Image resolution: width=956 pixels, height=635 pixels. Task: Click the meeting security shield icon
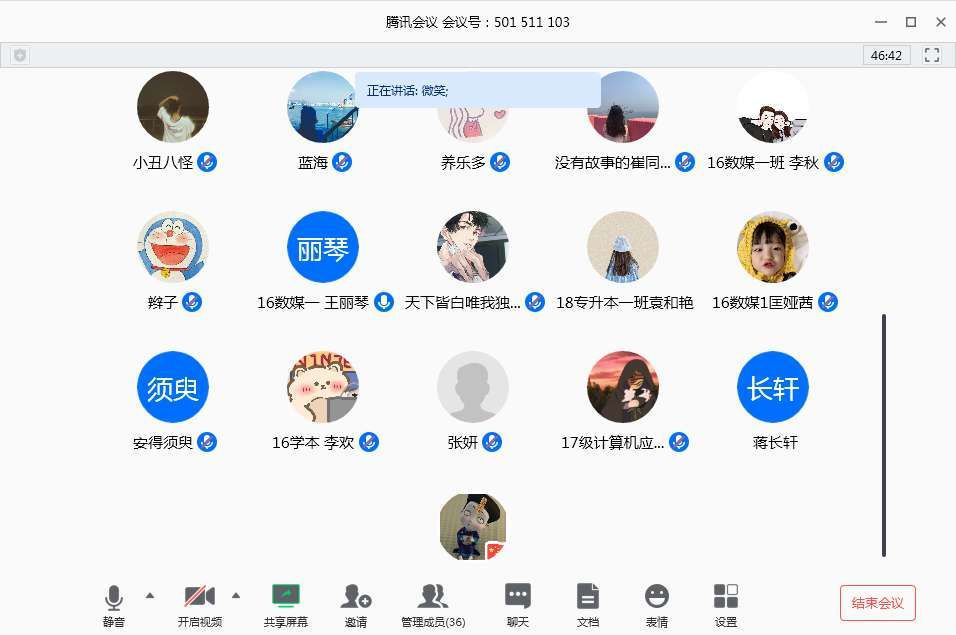(20, 56)
